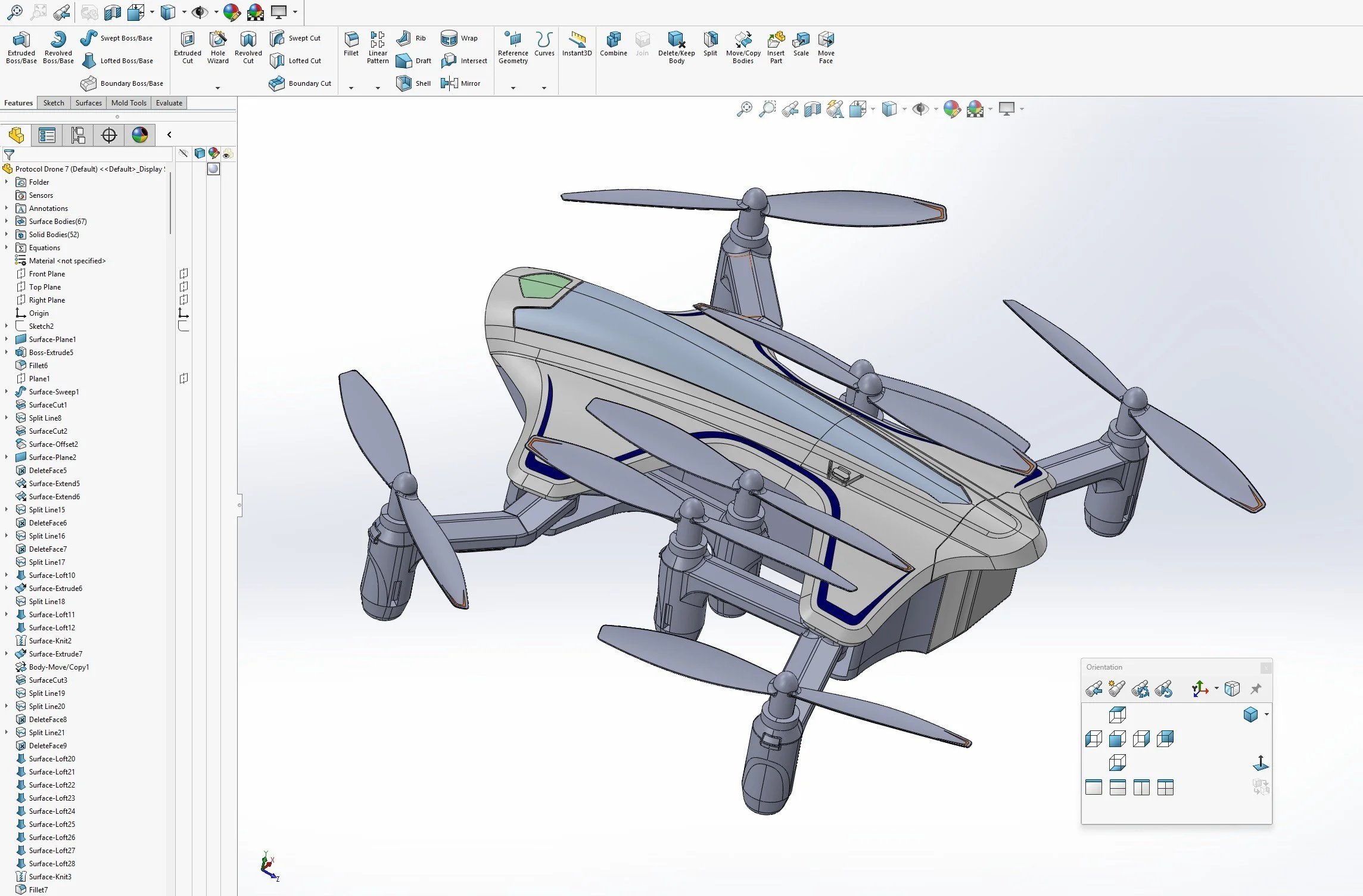This screenshot has height=896, width=1363.
Task: Toggle the View Selector cube in Orientation
Action: (1232, 689)
